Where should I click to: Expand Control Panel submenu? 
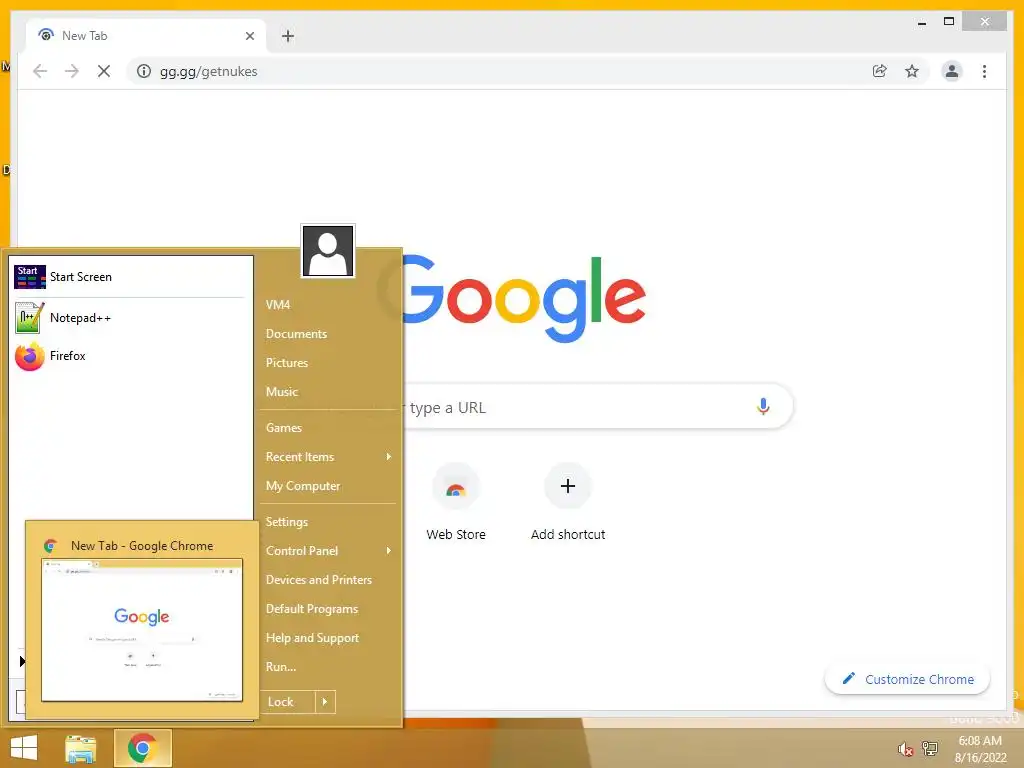(329, 551)
